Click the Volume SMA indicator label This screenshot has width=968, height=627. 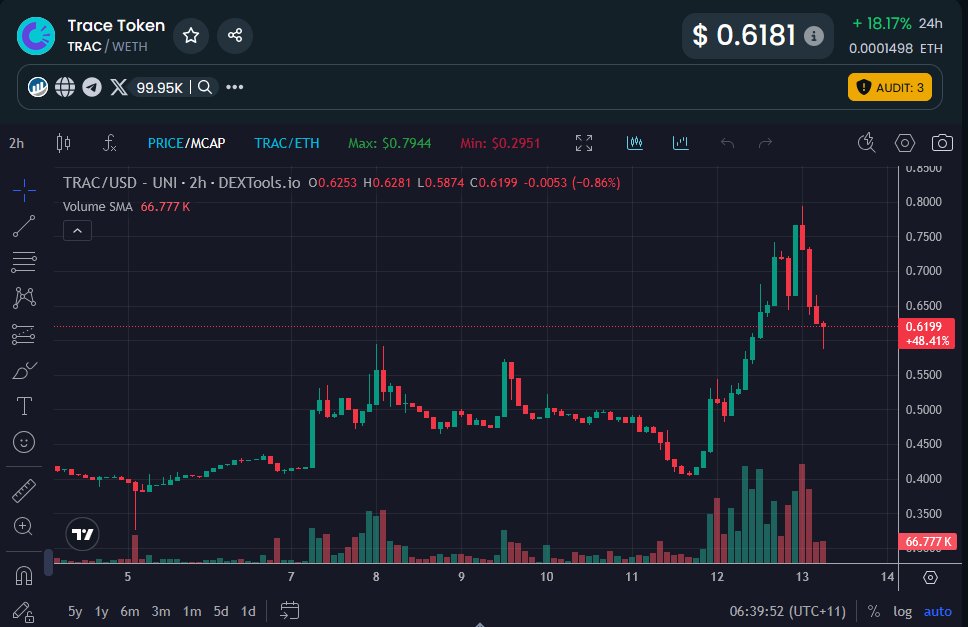tap(98, 207)
